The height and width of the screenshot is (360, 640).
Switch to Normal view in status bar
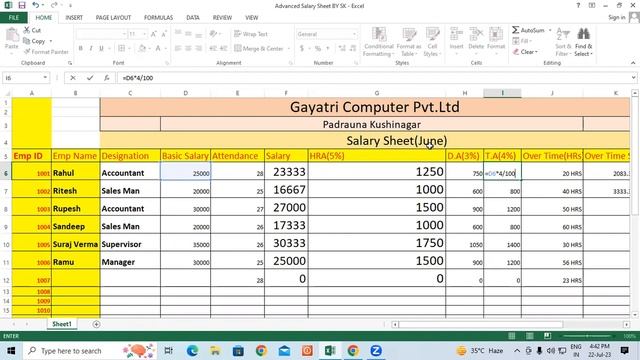pyautogui.click(x=511, y=336)
